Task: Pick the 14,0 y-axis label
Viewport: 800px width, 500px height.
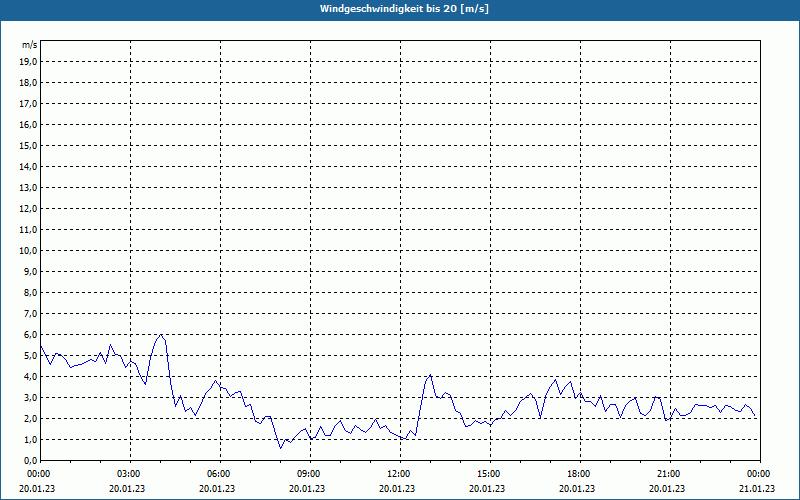Action: pyautogui.click(x=28, y=166)
